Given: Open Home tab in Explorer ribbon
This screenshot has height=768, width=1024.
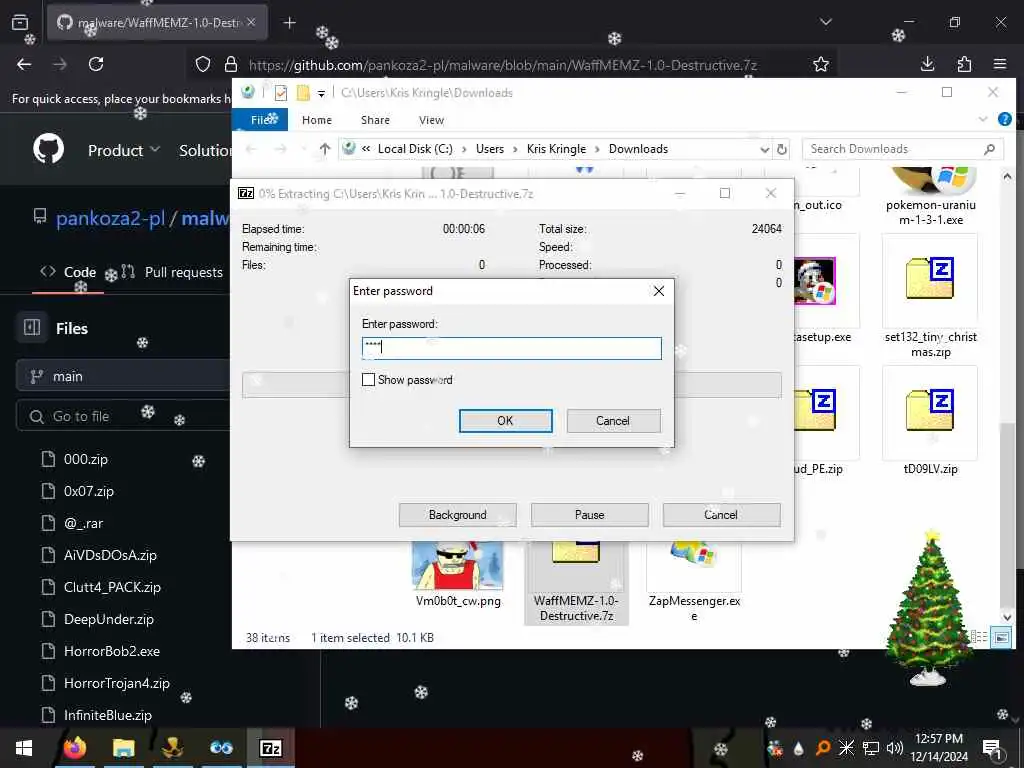Looking at the screenshot, I should click(x=317, y=120).
